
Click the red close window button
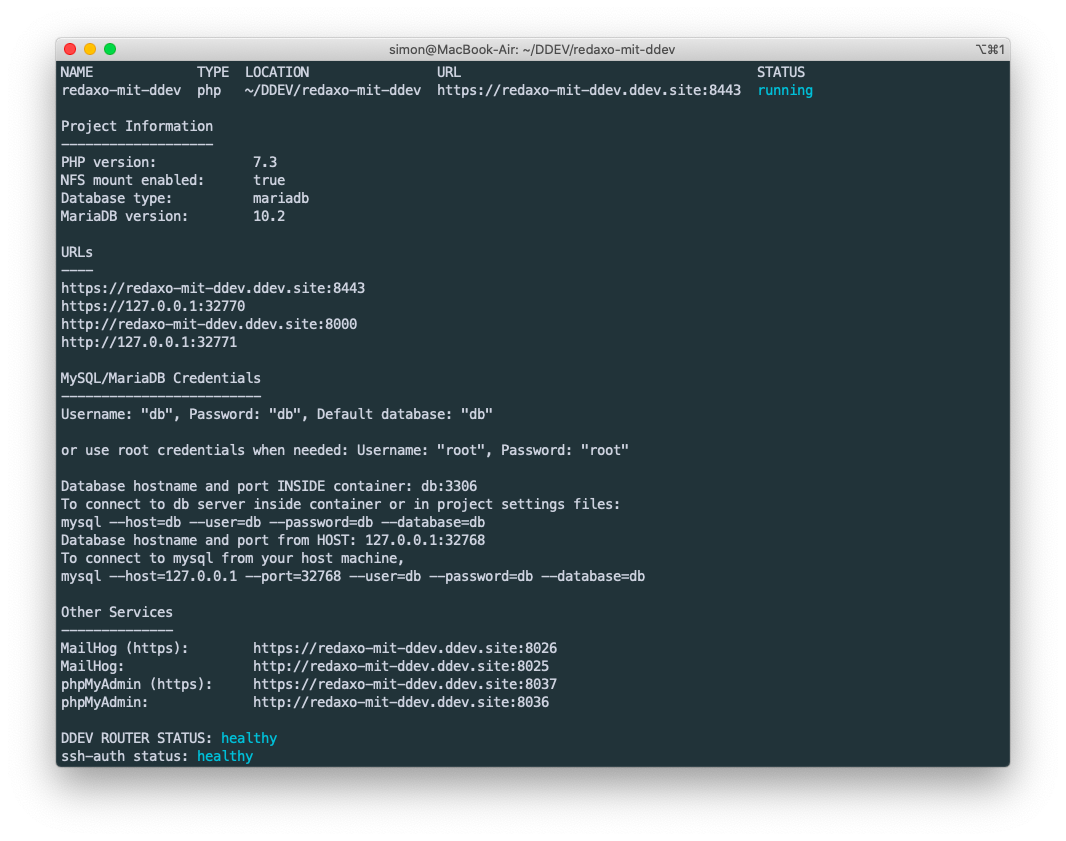(70, 49)
